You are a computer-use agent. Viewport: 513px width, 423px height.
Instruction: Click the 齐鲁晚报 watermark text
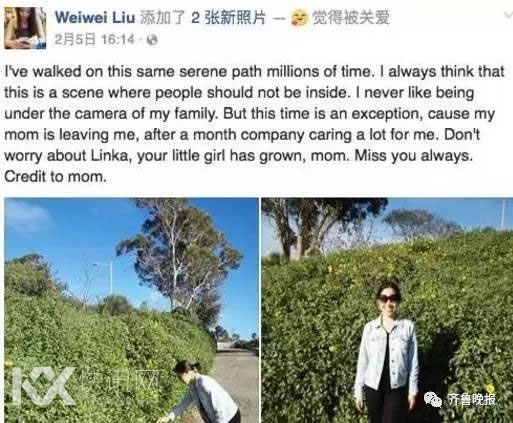point(471,399)
